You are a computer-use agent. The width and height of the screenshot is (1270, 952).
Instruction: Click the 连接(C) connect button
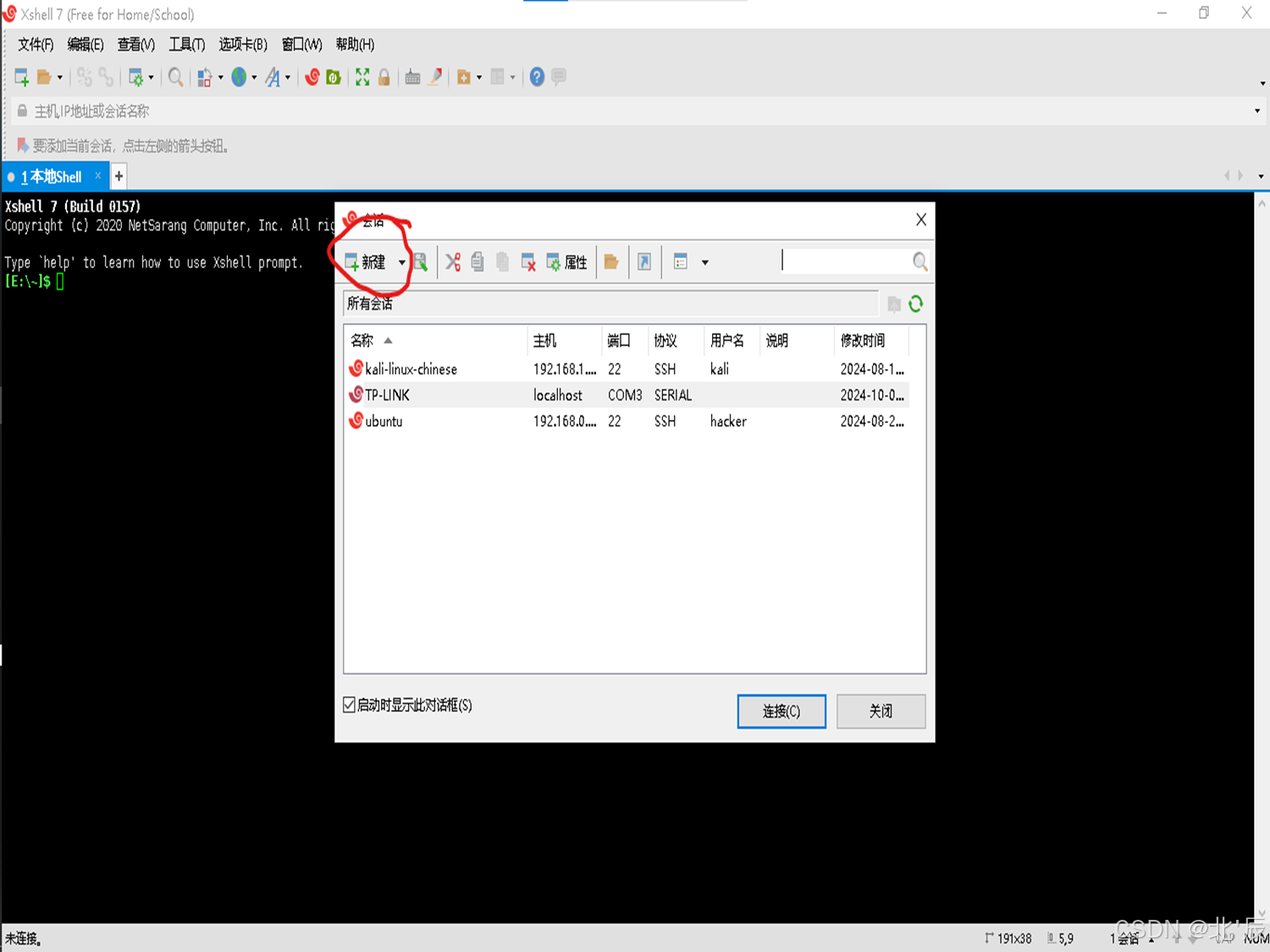pos(781,711)
